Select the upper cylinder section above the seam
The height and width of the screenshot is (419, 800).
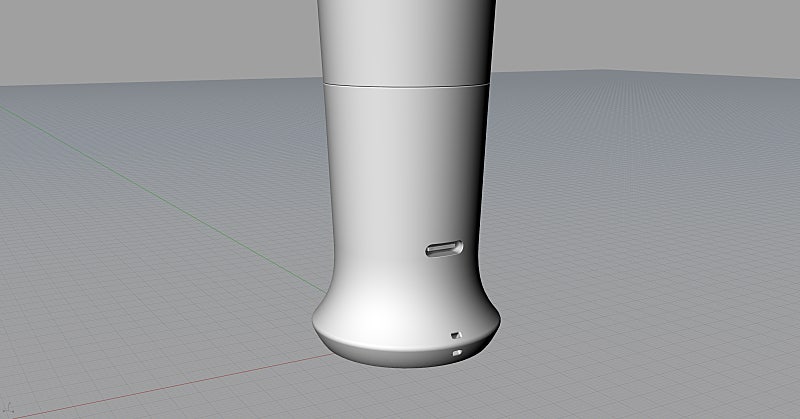[406, 41]
